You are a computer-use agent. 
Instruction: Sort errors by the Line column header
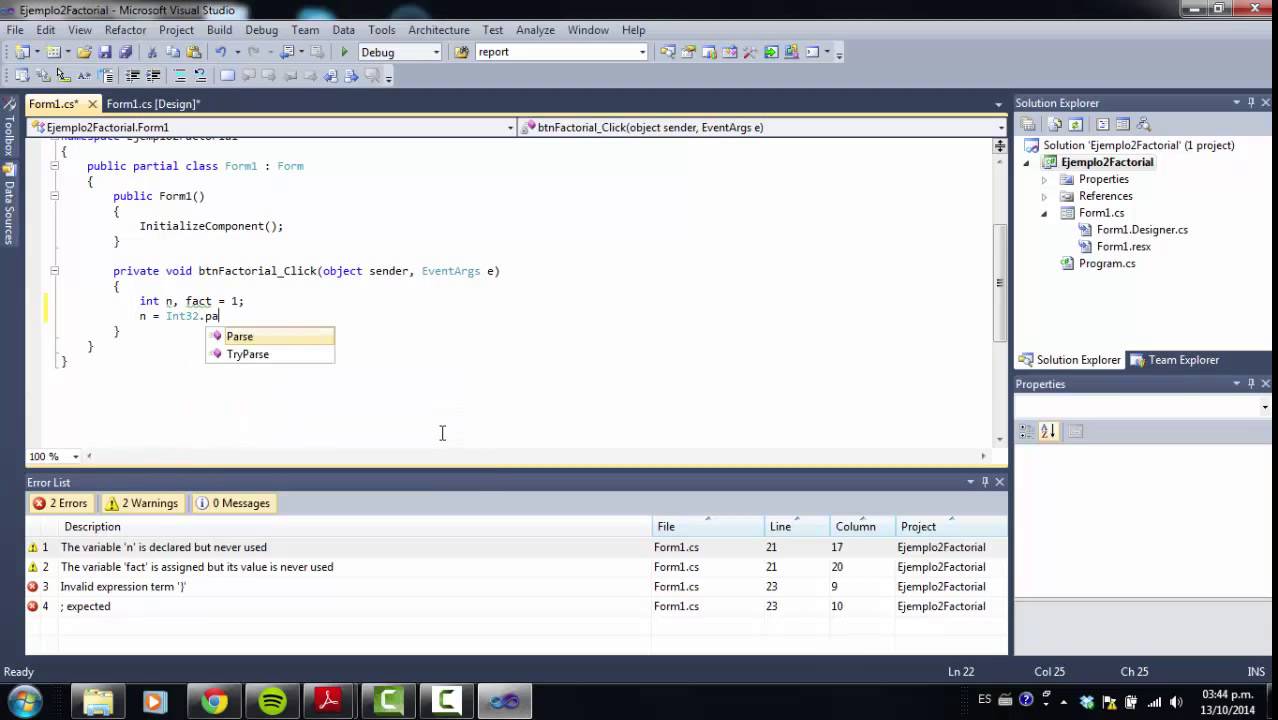(797, 527)
